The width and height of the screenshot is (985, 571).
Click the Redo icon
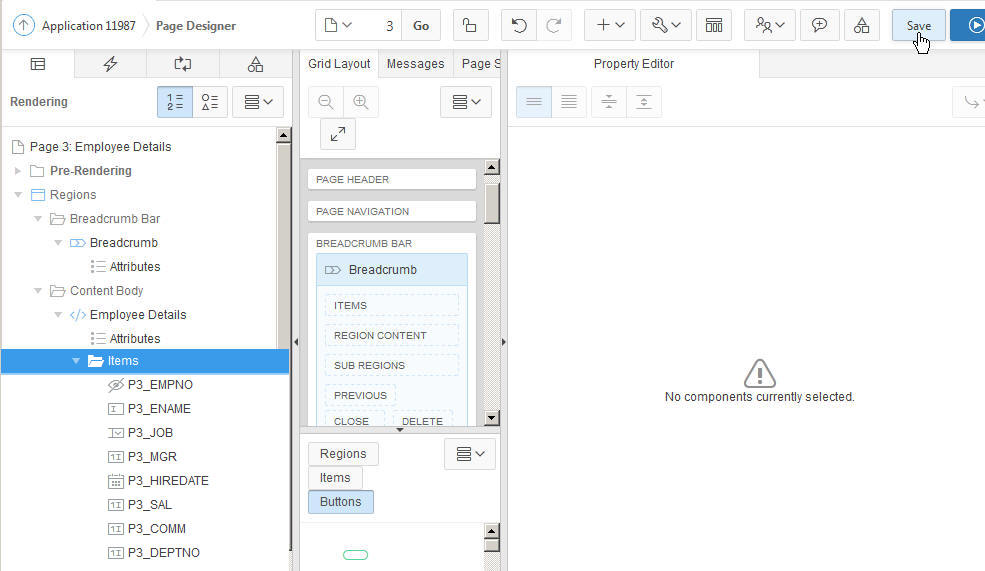(x=553, y=25)
